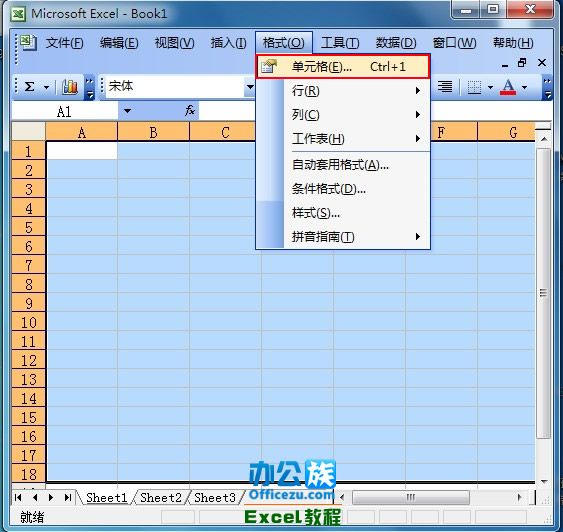Open the View menu 视图(V)

(175, 43)
